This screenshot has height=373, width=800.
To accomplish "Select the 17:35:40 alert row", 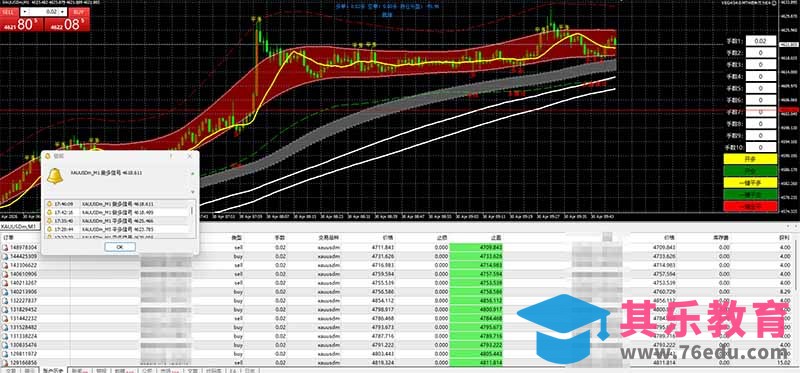I will (x=118, y=221).
